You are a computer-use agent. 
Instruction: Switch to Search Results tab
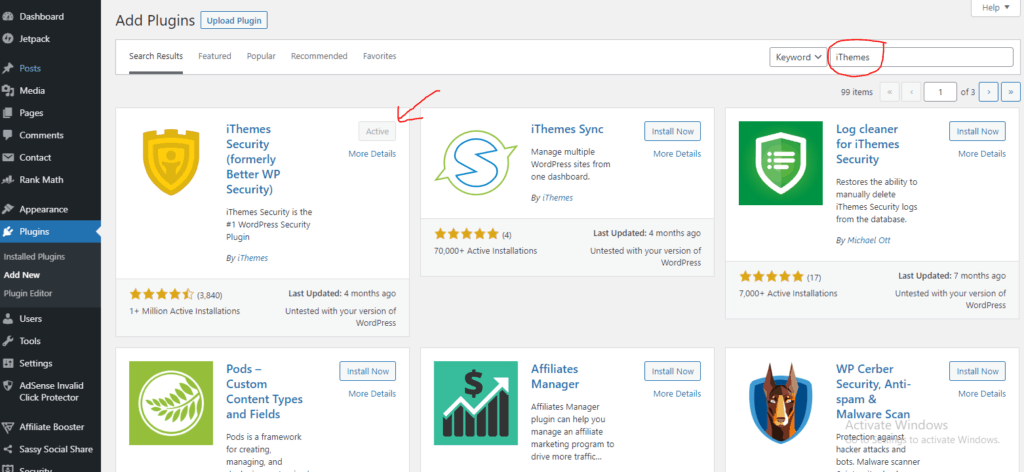tap(156, 56)
